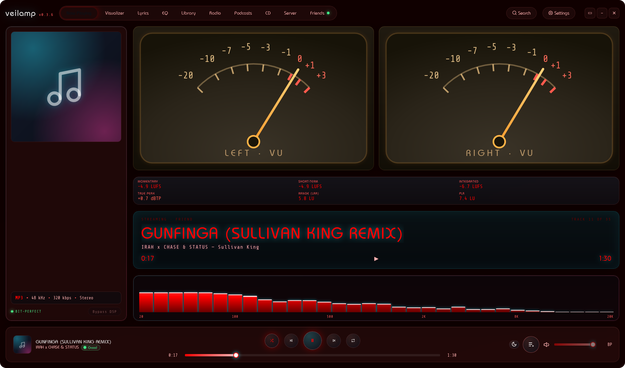Click the 0:17 elapsed time in the track display

point(147,258)
